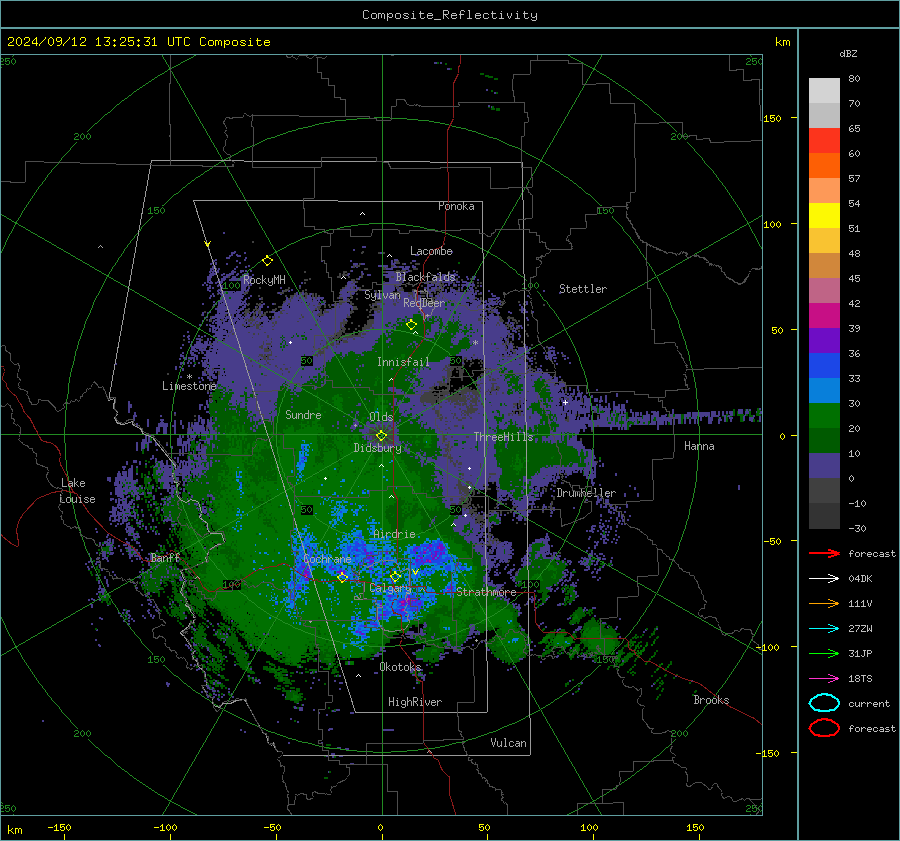Click the lightest gray swatch at the top of the scale
The image size is (900, 841).
point(824,90)
